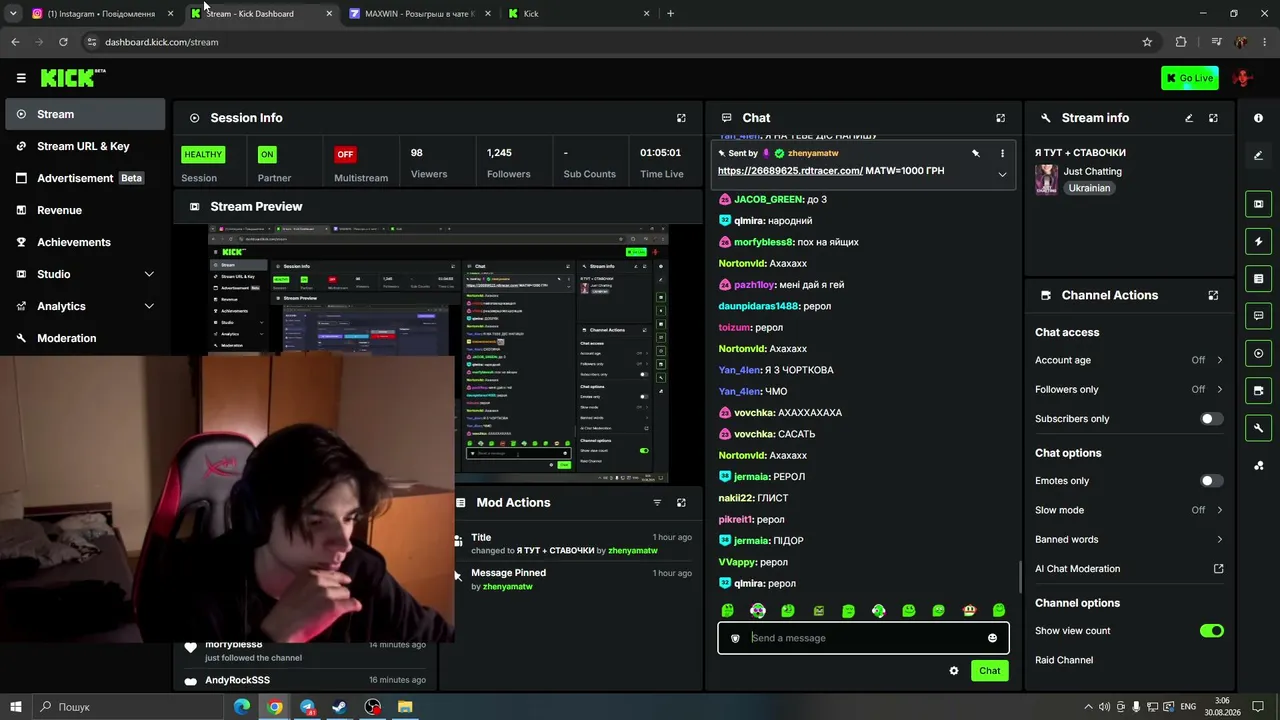Toggle the list widget in the right rail
This screenshot has width=1280, height=720.
(1258, 278)
